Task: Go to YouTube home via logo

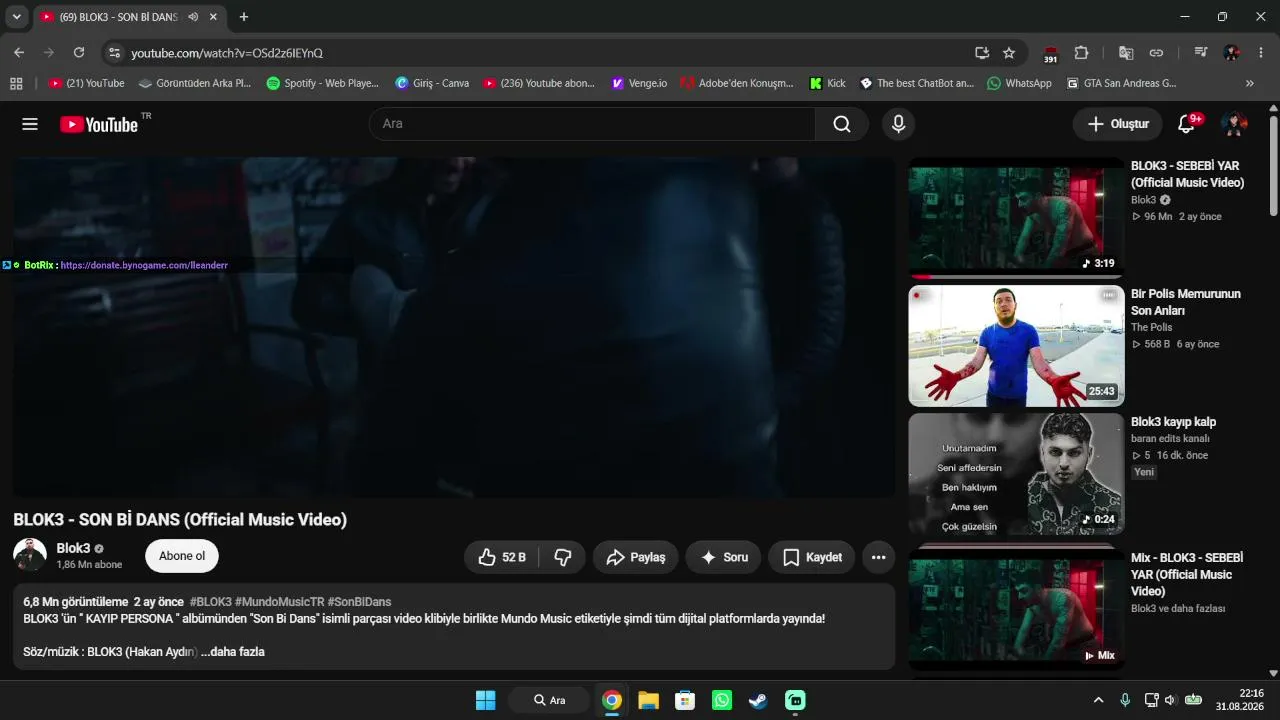Action: tap(98, 124)
